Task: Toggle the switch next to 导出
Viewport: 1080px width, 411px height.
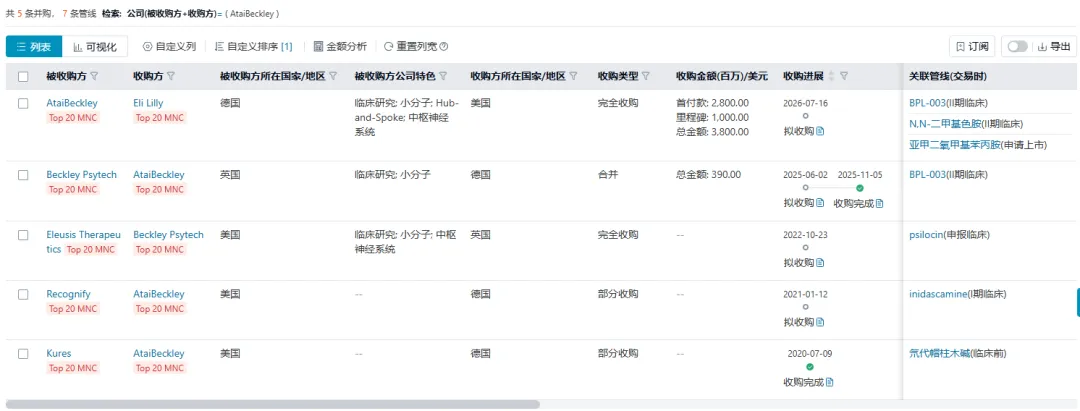Action: [x=1017, y=46]
